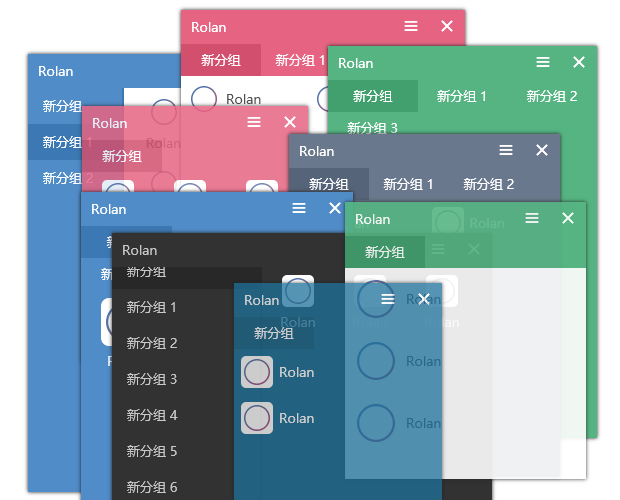The image size is (620, 500).
Task: Select 新分组 tab in the translucent green window
Action: click(385, 252)
